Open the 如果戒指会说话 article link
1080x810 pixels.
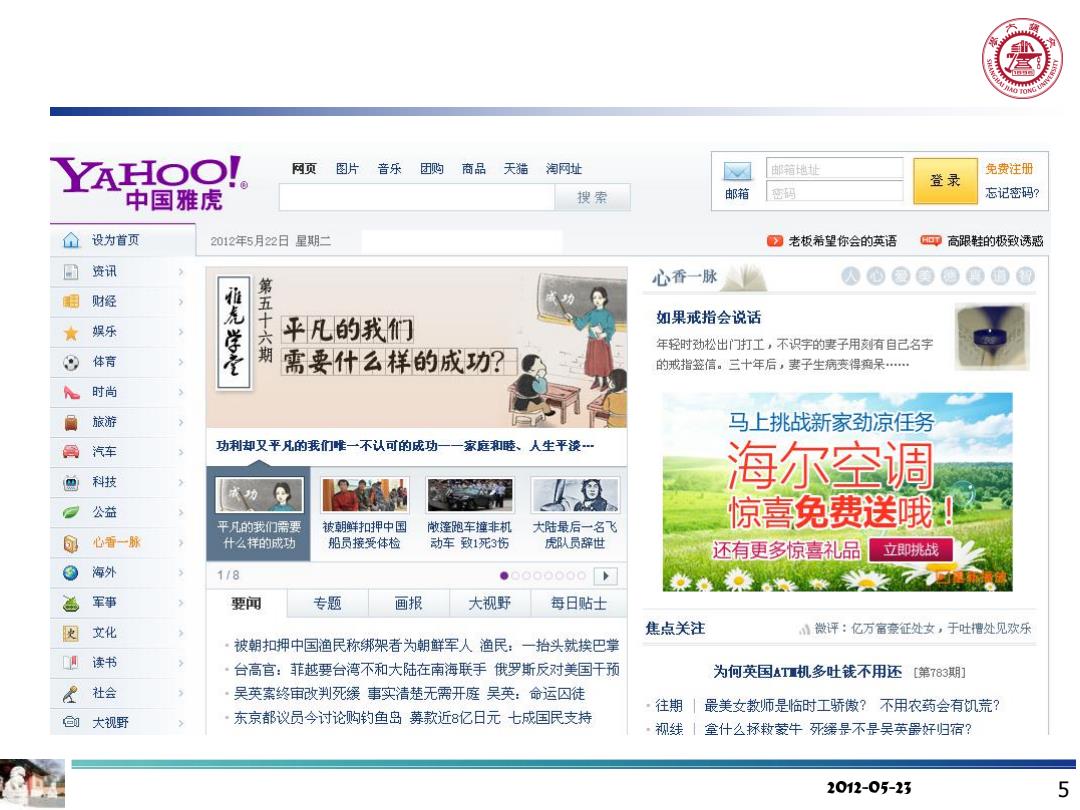pos(708,318)
